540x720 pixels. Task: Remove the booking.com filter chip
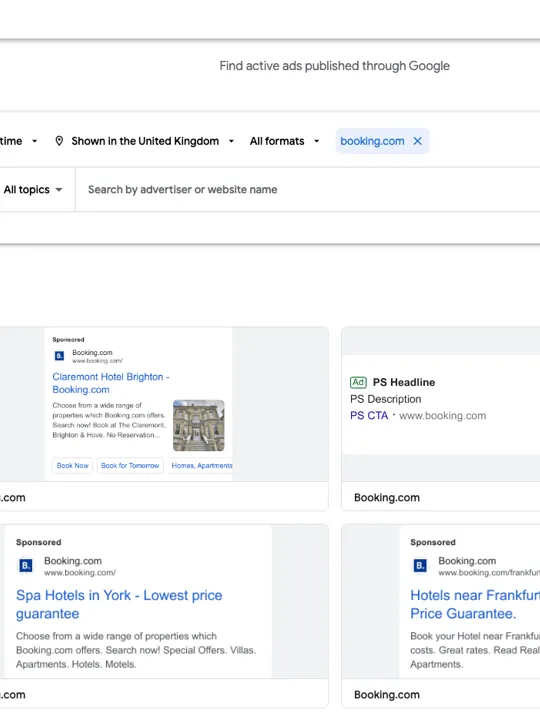tap(417, 141)
